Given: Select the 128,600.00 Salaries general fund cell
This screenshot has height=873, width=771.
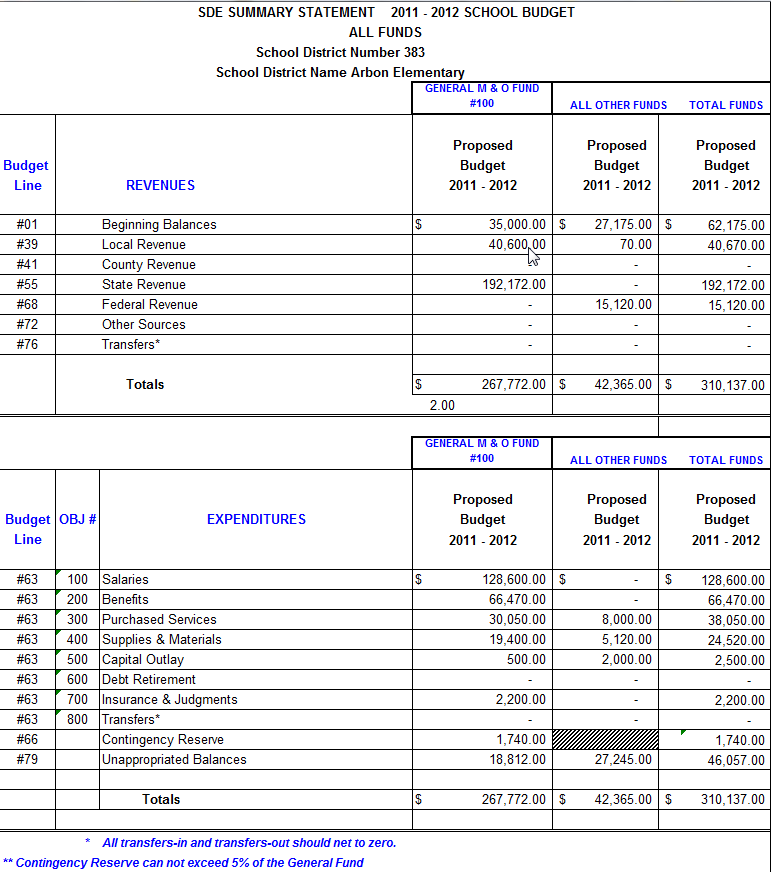Looking at the screenshot, I should [x=482, y=580].
